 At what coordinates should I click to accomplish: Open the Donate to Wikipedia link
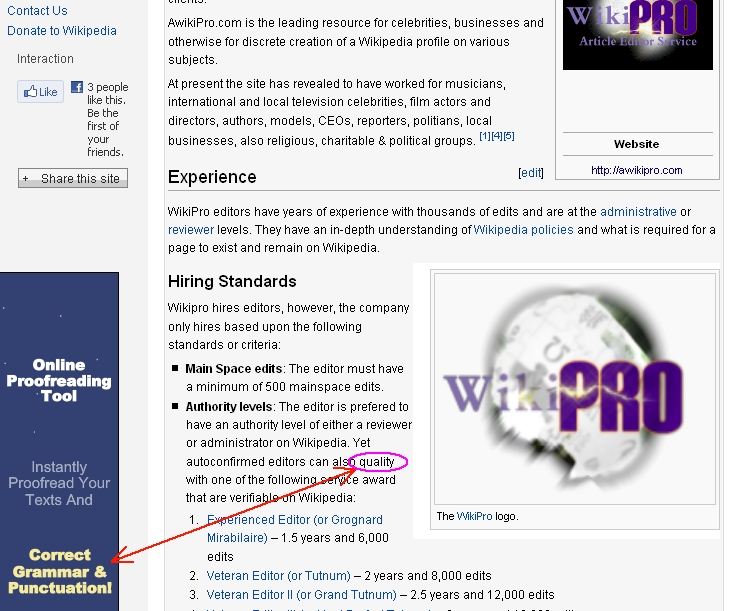point(62,31)
